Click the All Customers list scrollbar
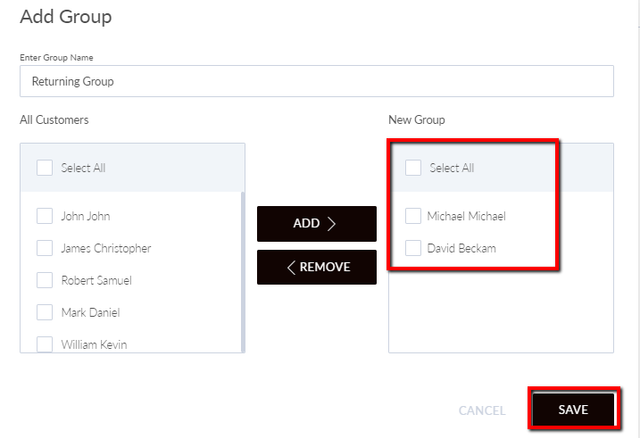This screenshot has height=438, width=640. coord(243,271)
